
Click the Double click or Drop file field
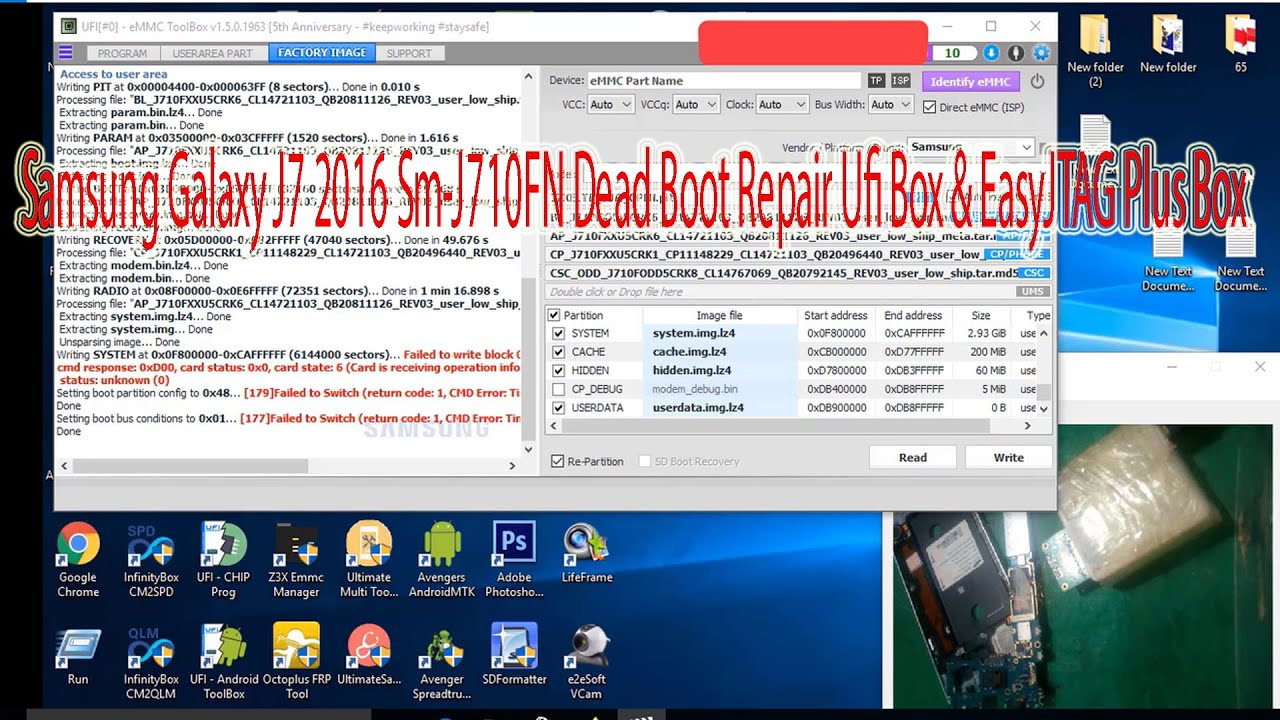coord(780,292)
